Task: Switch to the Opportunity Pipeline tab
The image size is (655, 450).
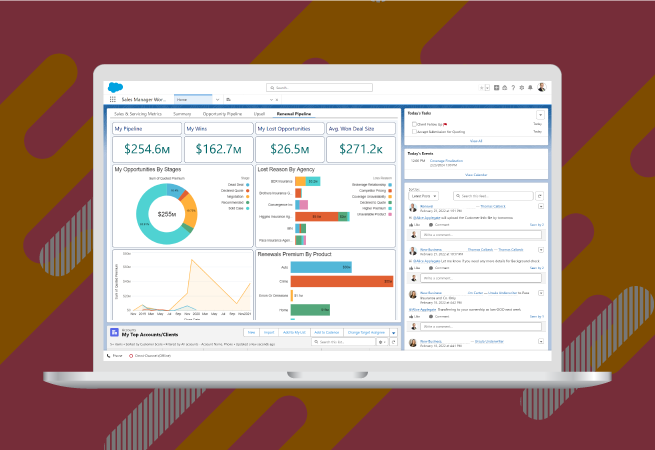Action: tap(221, 114)
